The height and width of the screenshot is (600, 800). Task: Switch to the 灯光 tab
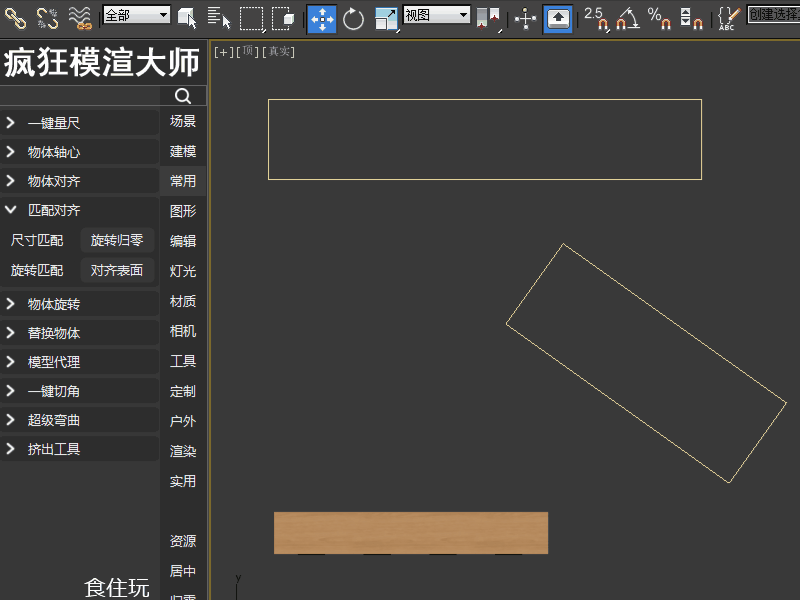click(183, 271)
